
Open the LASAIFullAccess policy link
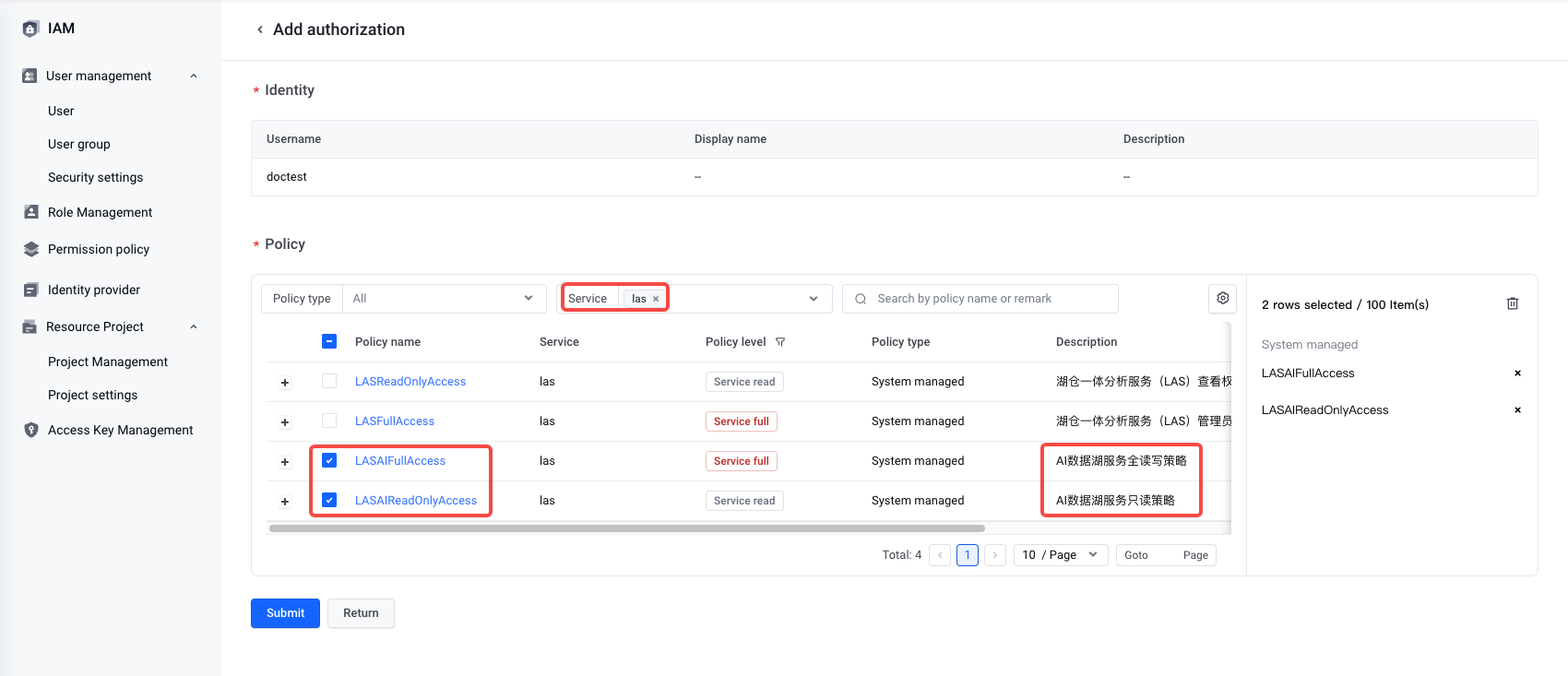coord(400,461)
